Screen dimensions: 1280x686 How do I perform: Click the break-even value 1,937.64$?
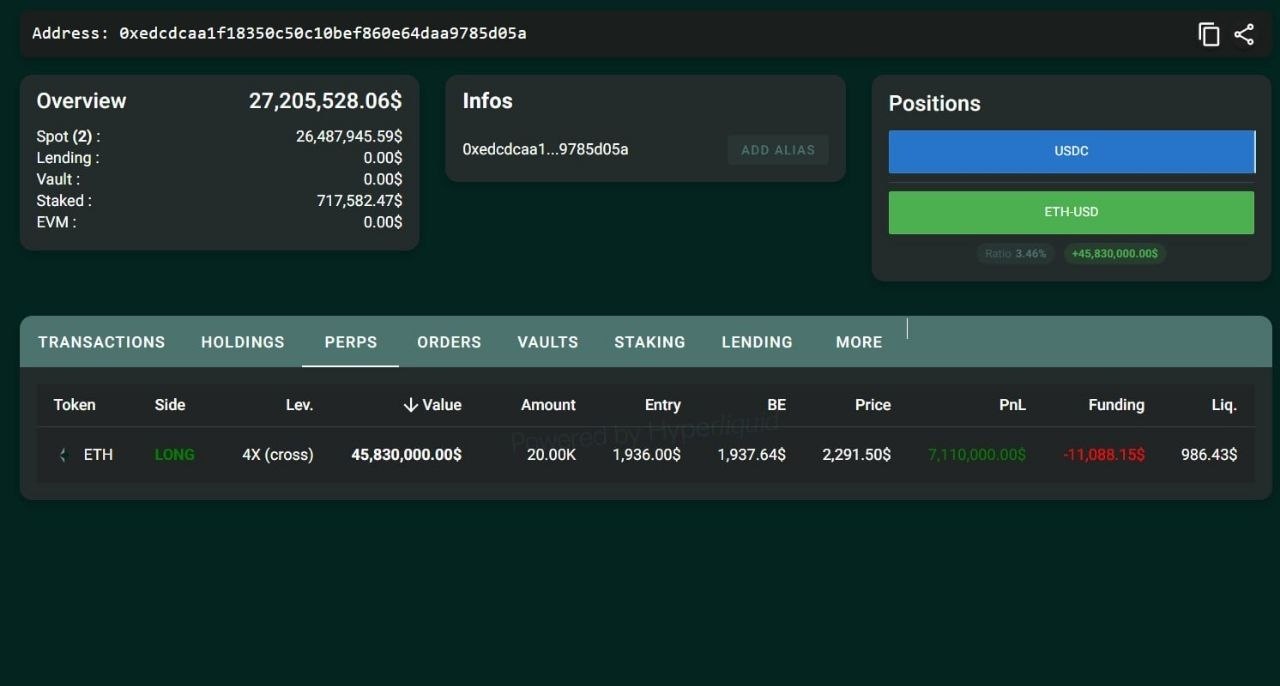[x=752, y=455]
